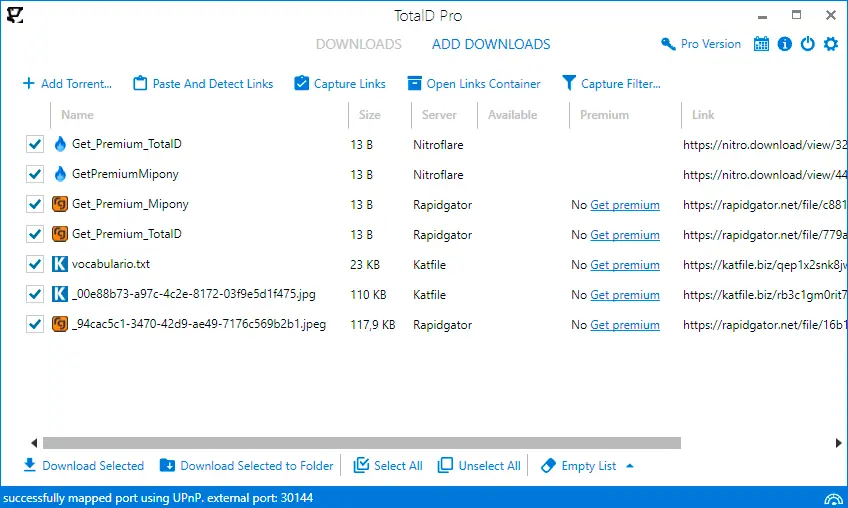Select vocabulario.txt file name

(111, 264)
